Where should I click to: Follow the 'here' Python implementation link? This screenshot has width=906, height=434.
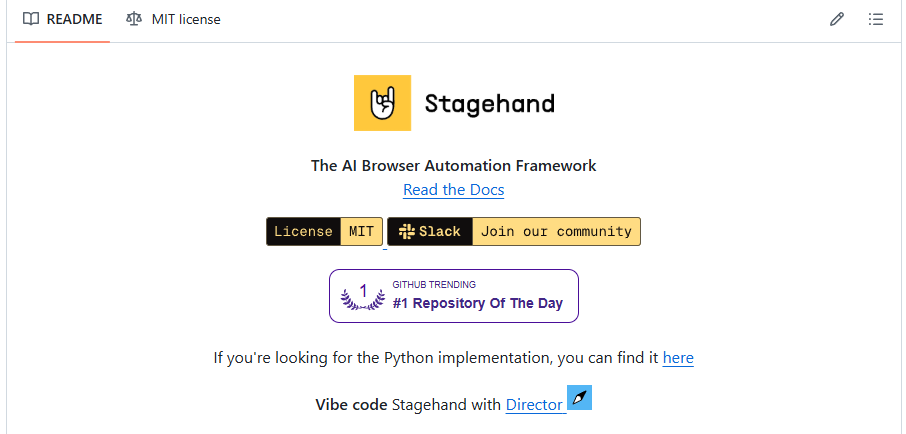[x=678, y=358]
